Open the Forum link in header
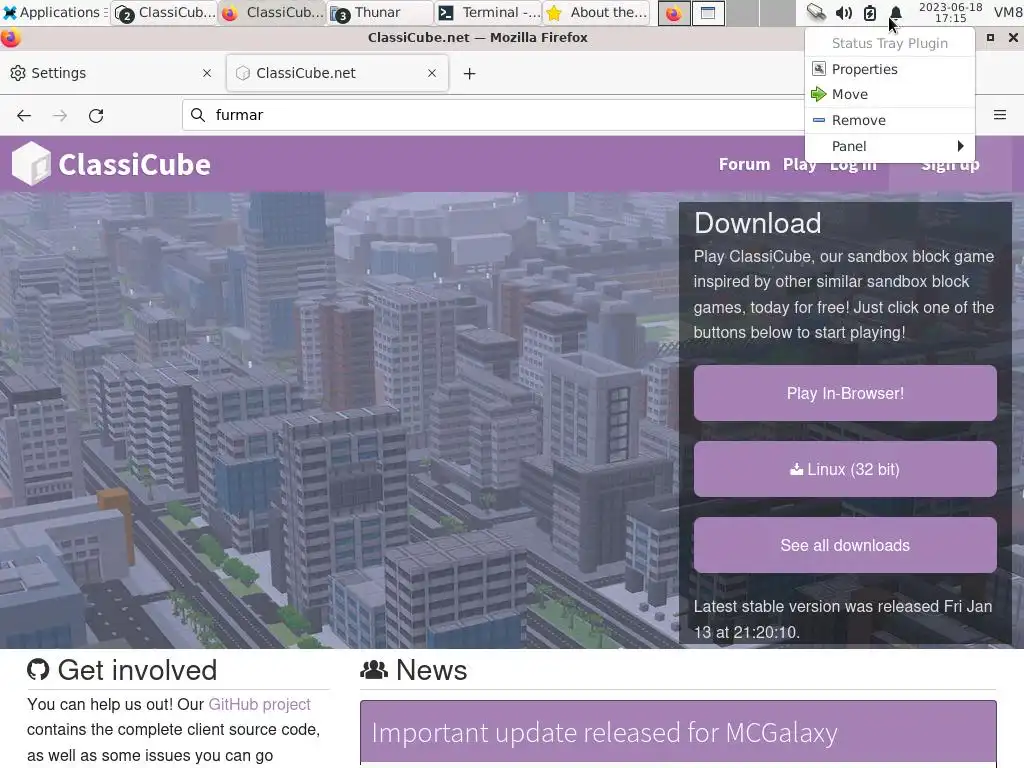Image resolution: width=1024 pixels, height=768 pixels. pos(744,165)
